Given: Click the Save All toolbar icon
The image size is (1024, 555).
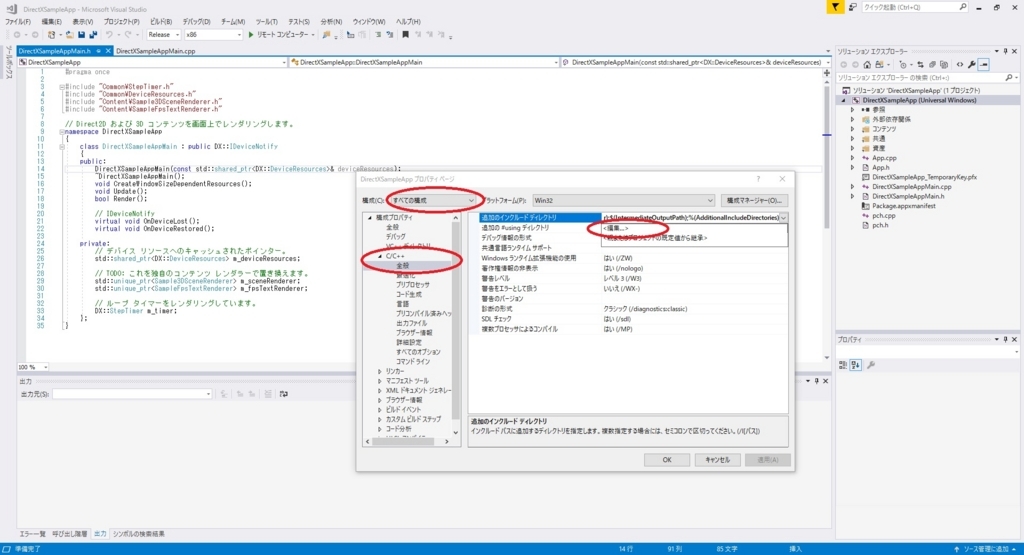Looking at the screenshot, I should 93,35.
